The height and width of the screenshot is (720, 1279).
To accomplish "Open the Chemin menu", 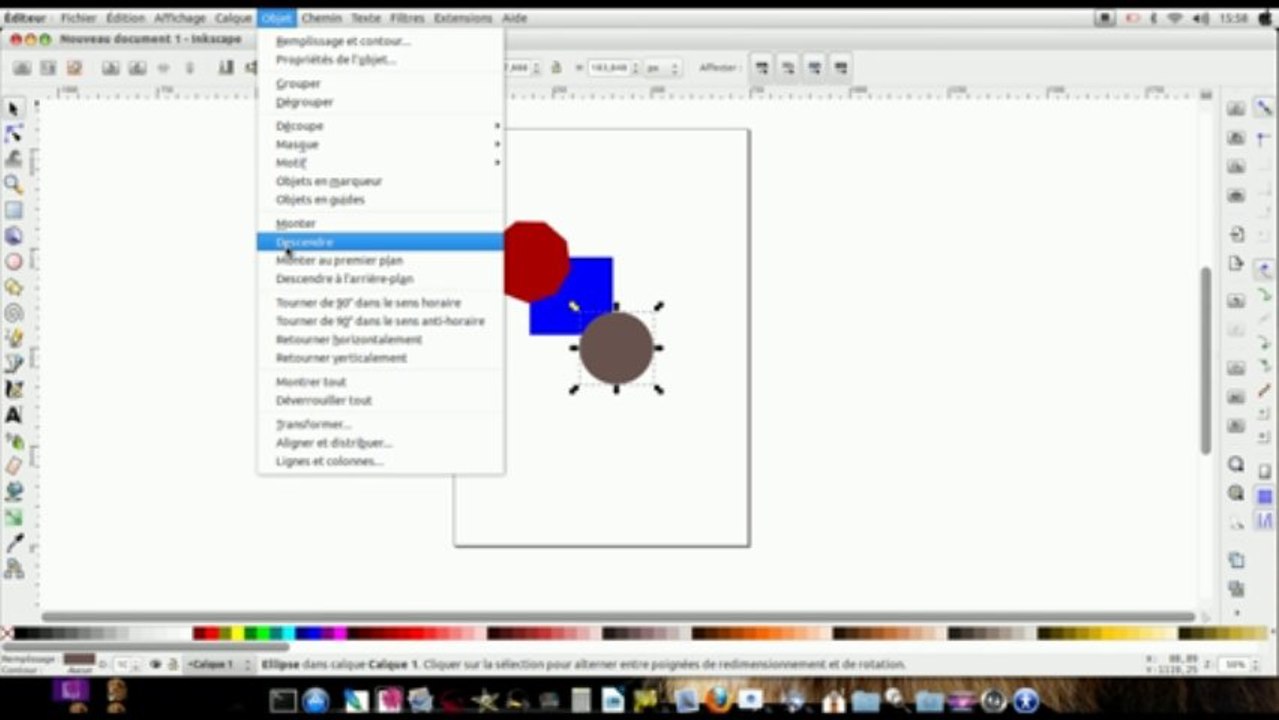I will point(321,18).
